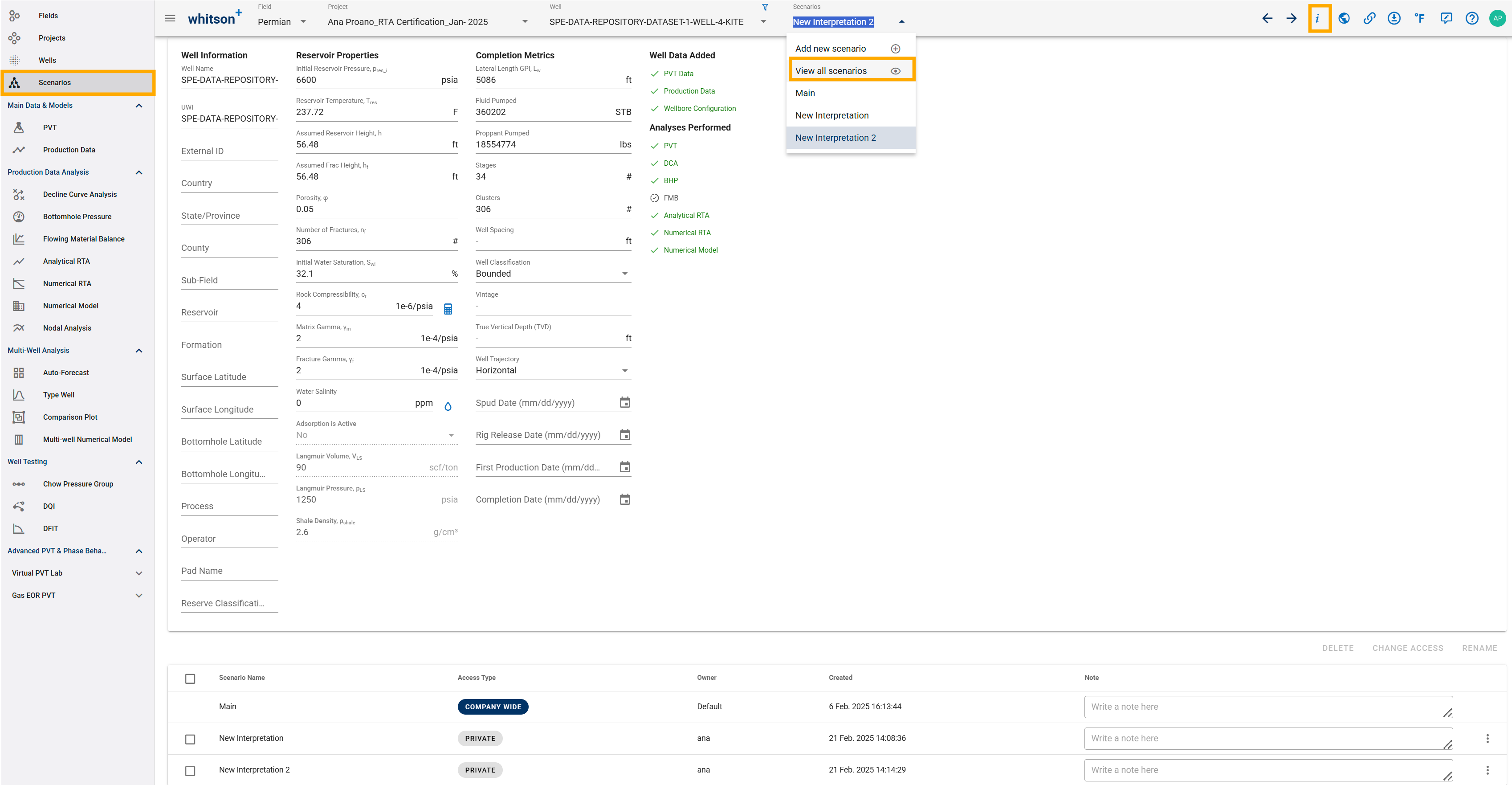Toggle the °F temperature units icon
The height and width of the screenshot is (785, 1512).
click(1419, 18)
